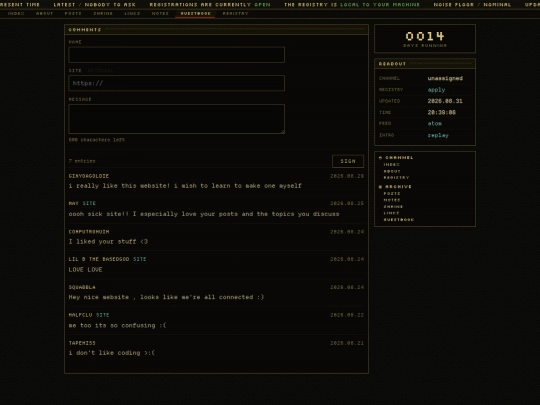Click the 'I liked your stuff <3' message
This screenshot has width=540, height=405.
coord(108,241)
